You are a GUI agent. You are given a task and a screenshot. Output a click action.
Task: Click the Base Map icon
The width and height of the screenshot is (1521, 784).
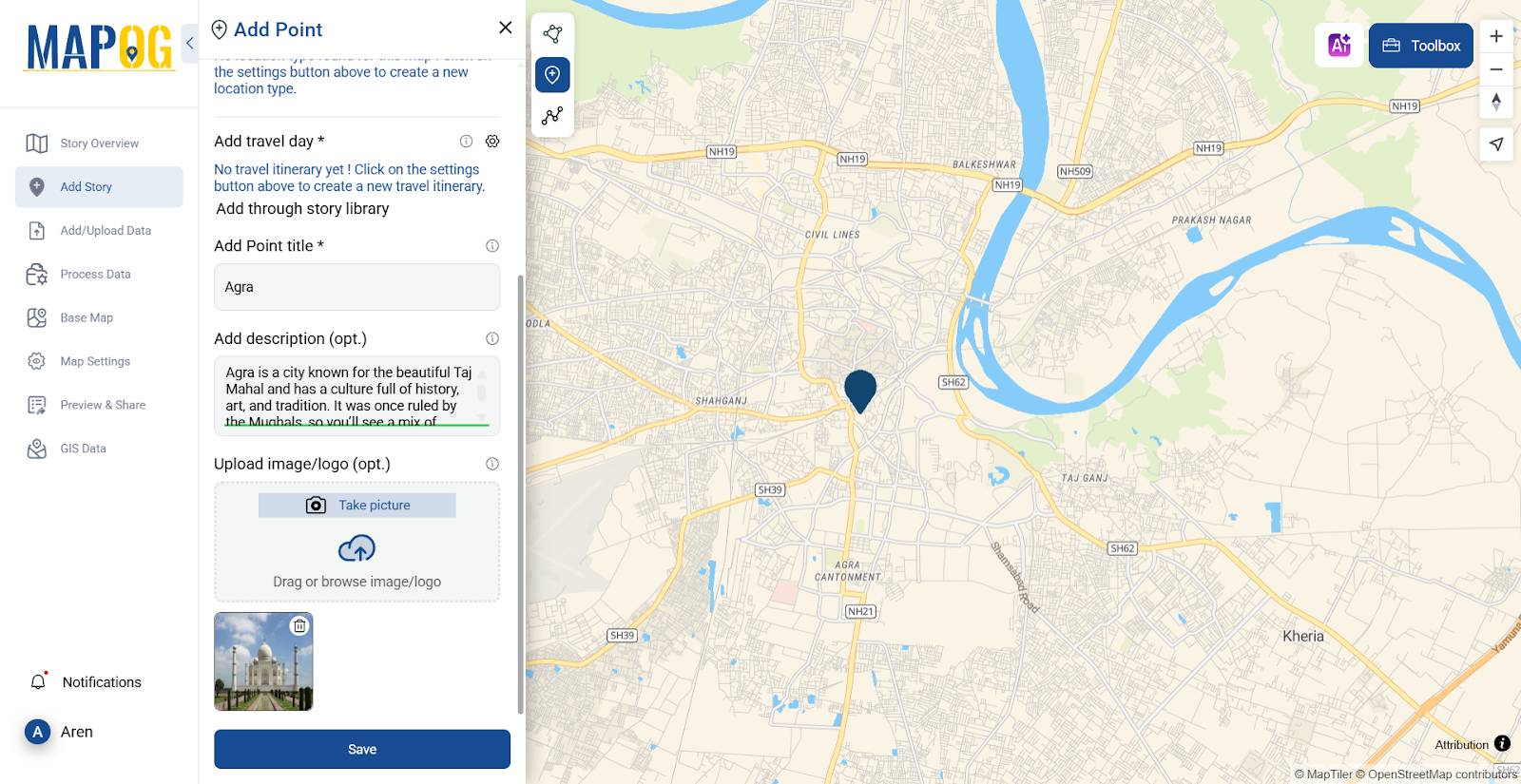pos(37,318)
